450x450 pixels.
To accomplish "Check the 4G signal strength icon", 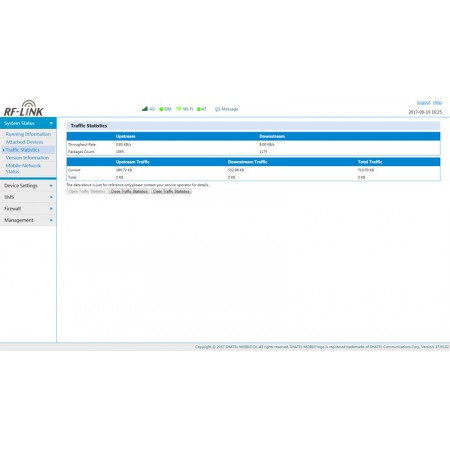I will tap(145, 109).
